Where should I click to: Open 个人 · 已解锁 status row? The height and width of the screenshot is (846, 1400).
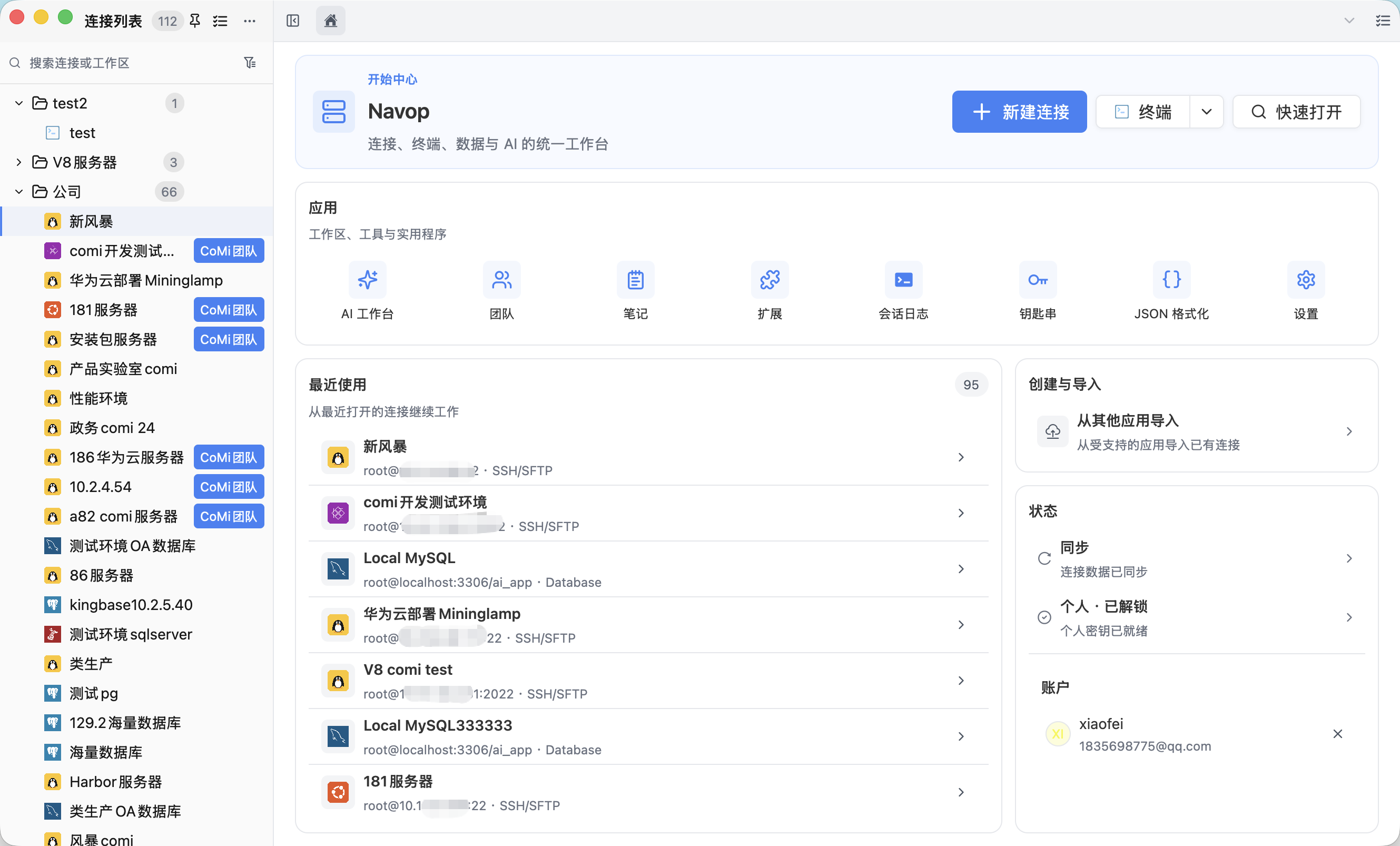click(1197, 618)
